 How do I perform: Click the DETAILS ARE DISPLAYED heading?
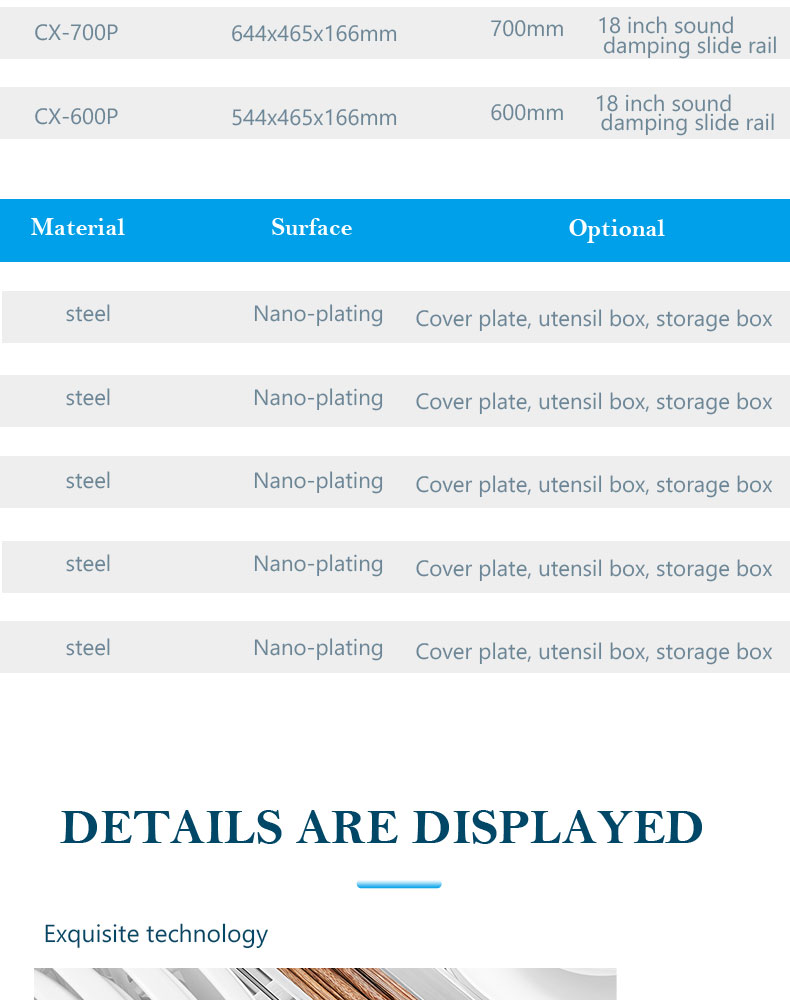coord(381,827)
